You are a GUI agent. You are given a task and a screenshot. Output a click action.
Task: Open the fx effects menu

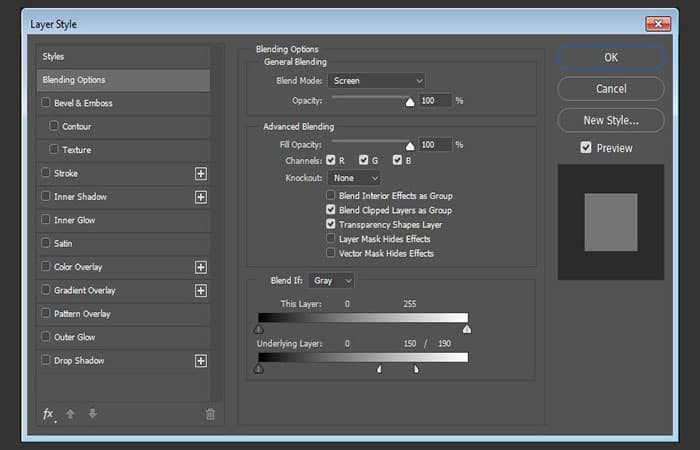point(49,414)
